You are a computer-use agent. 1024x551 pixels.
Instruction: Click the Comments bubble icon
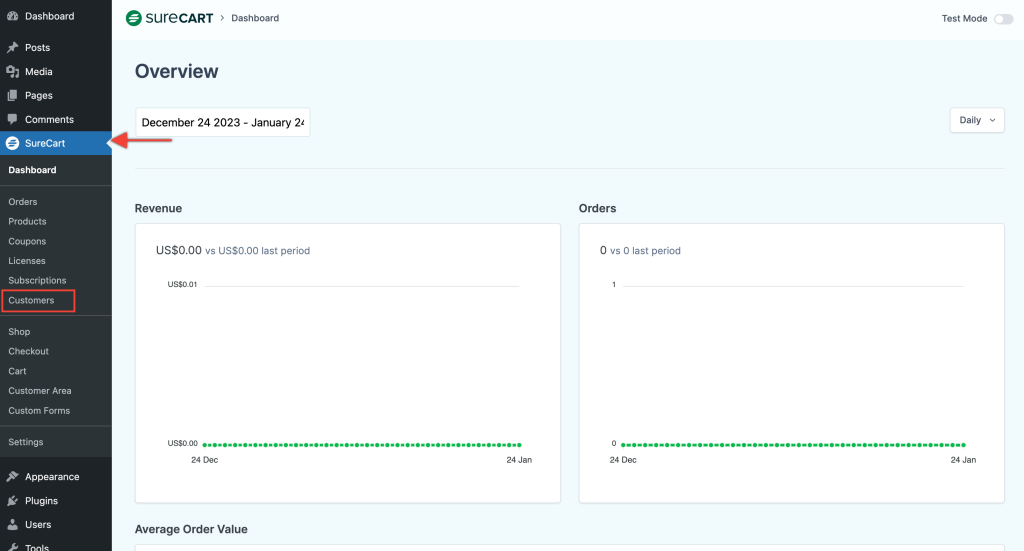(x=12, y=120)
